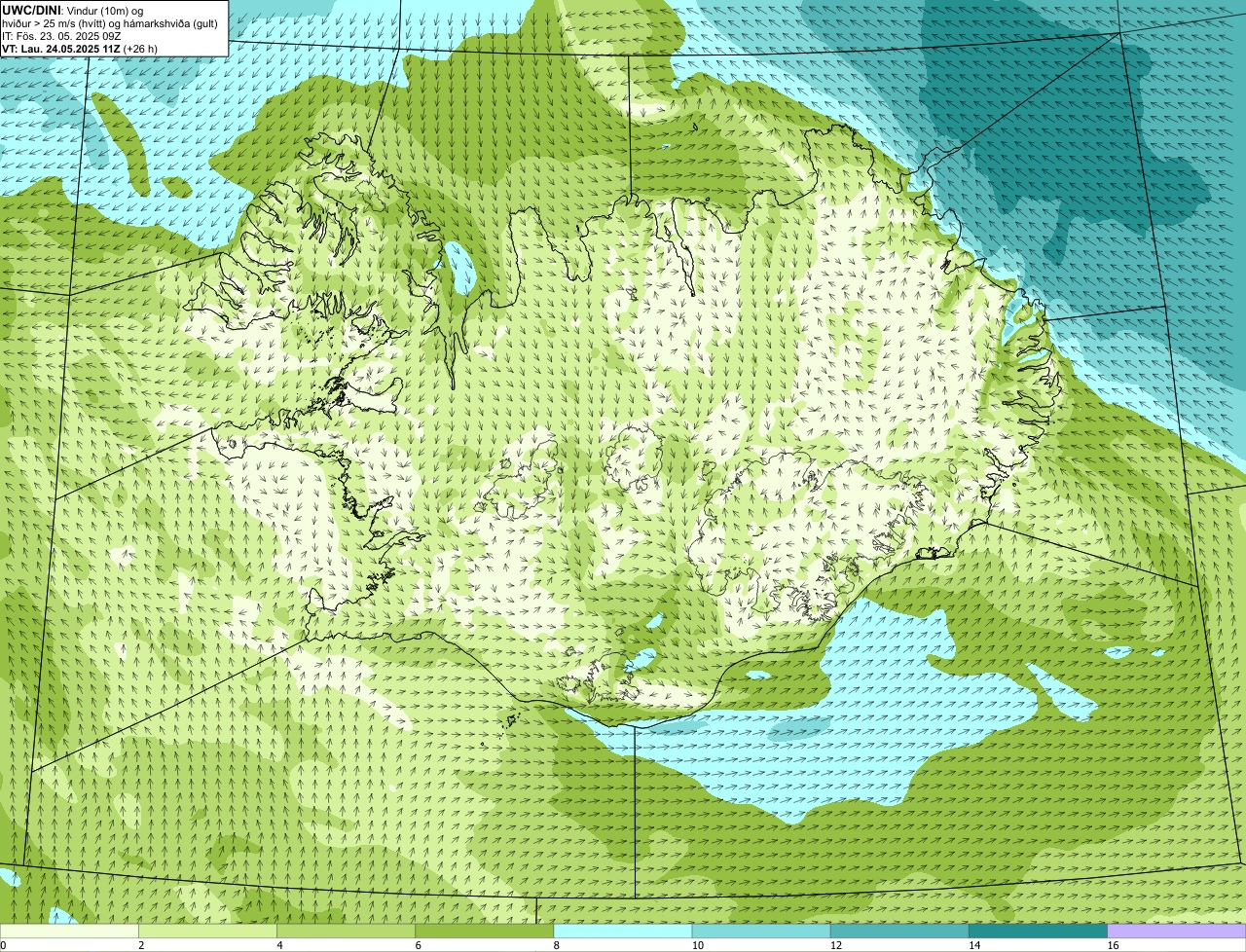Click the medium green 4–6 m/s legend swatch

click(x=346, y=931)
